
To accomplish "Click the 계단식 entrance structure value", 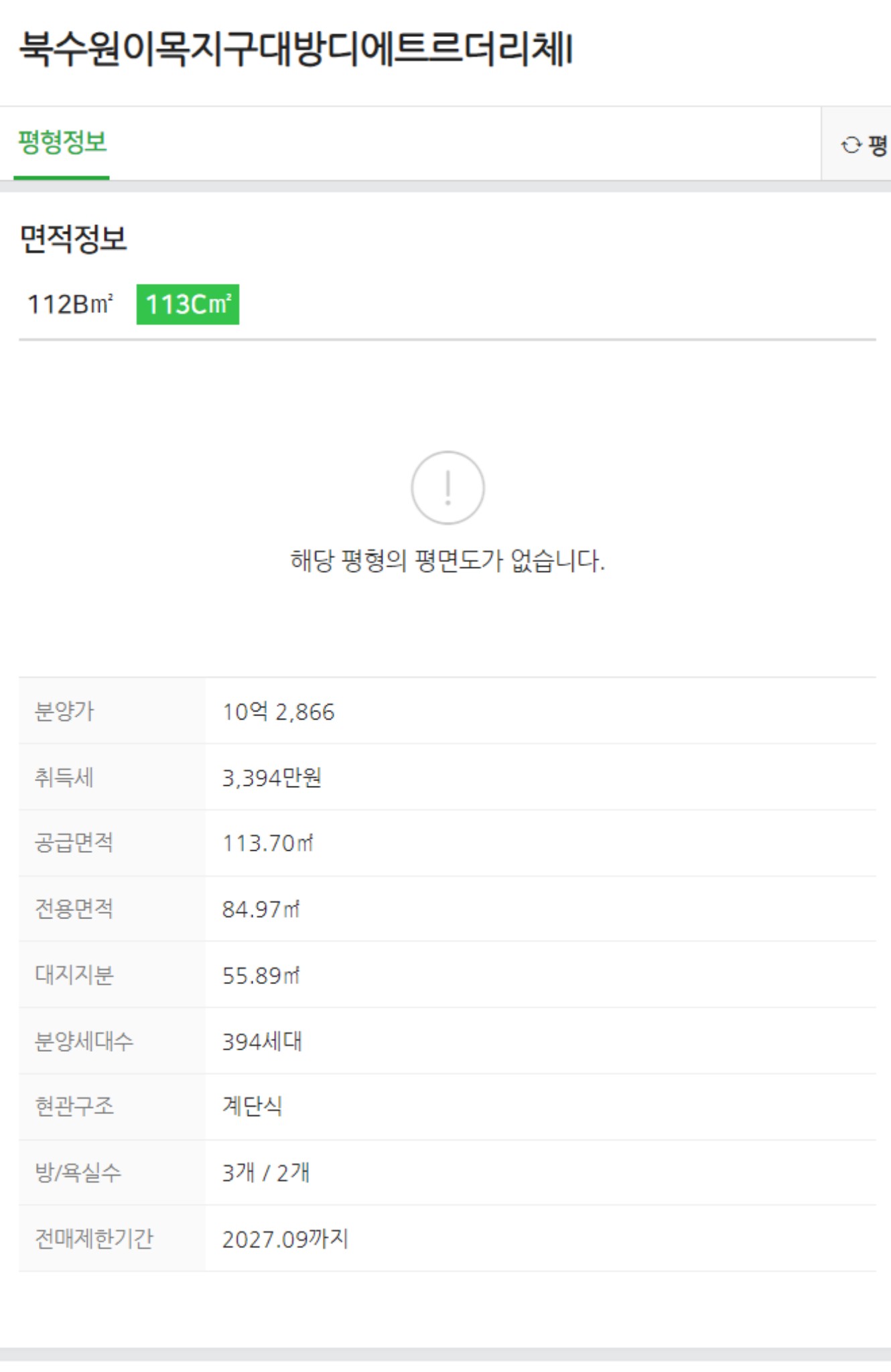I will [253, 1107].
